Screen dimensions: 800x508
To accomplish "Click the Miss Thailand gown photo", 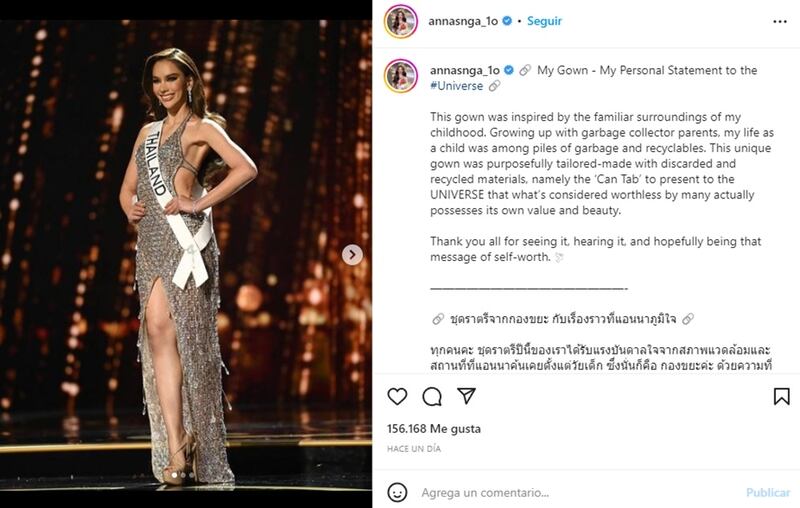I will [186, 257].
